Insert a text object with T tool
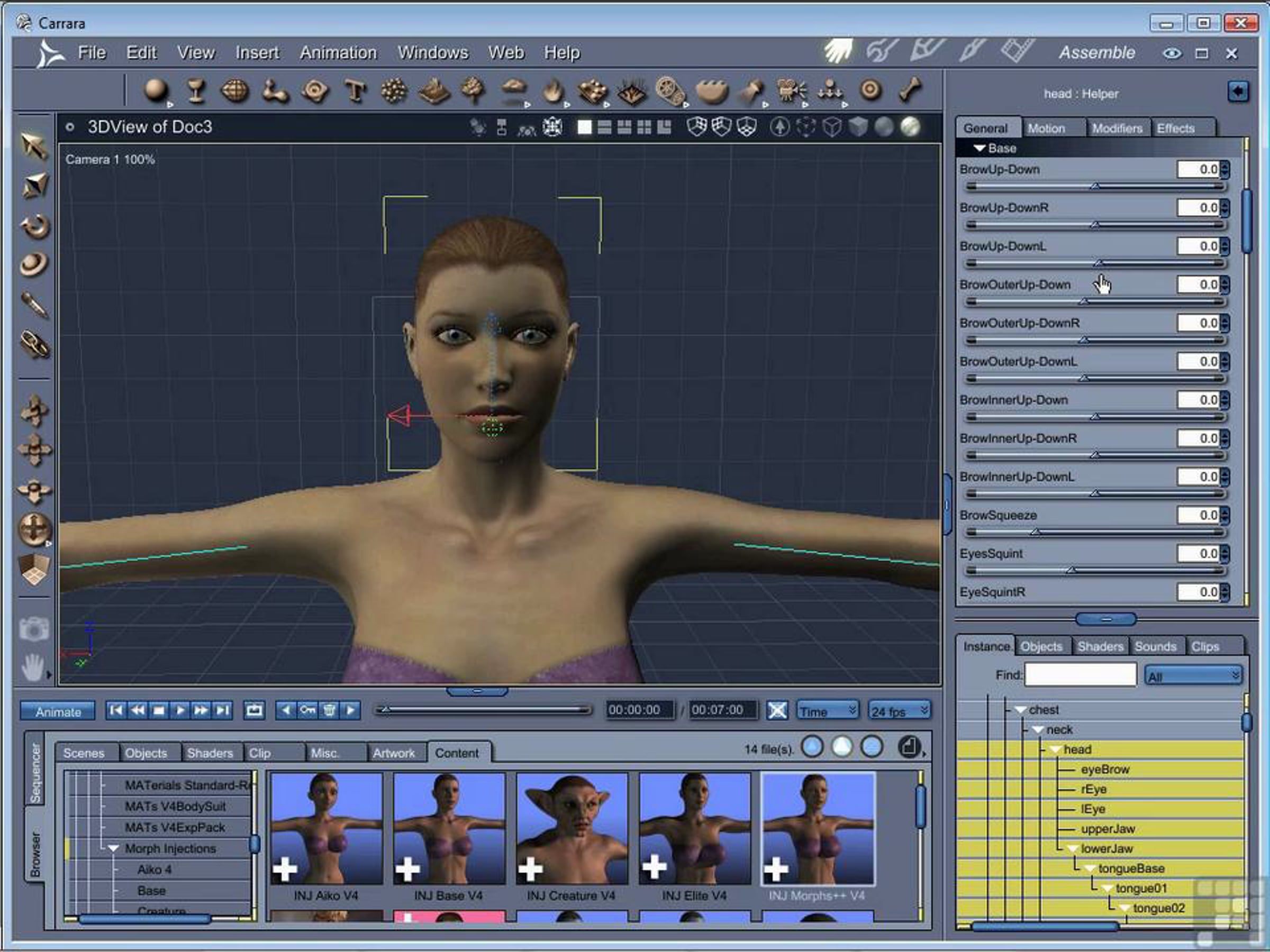This screenshot has width=1270, height=952. click(x=356, y=90)
